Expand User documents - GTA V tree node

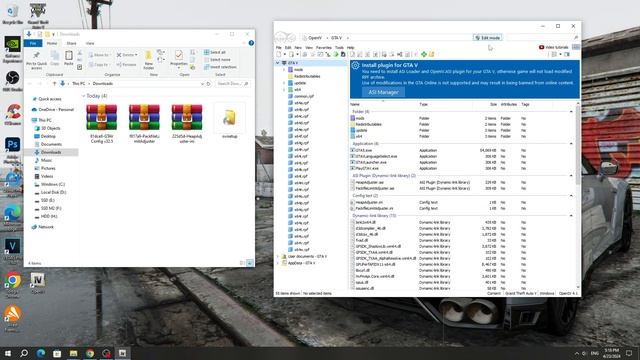(x=278, y=256)
